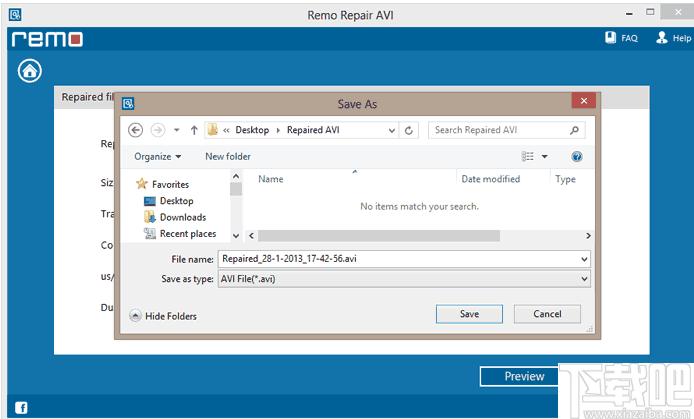Open the dialog help question icon
Screen dimensions: 694x419
click(x=576, y=157)
